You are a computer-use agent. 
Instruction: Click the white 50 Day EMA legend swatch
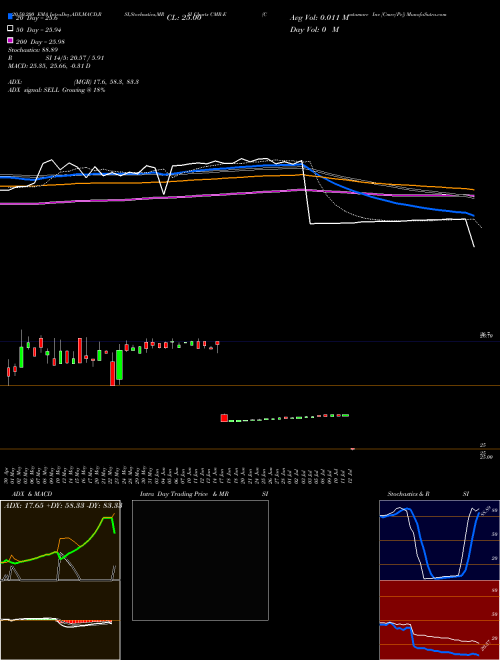point(11,29)
